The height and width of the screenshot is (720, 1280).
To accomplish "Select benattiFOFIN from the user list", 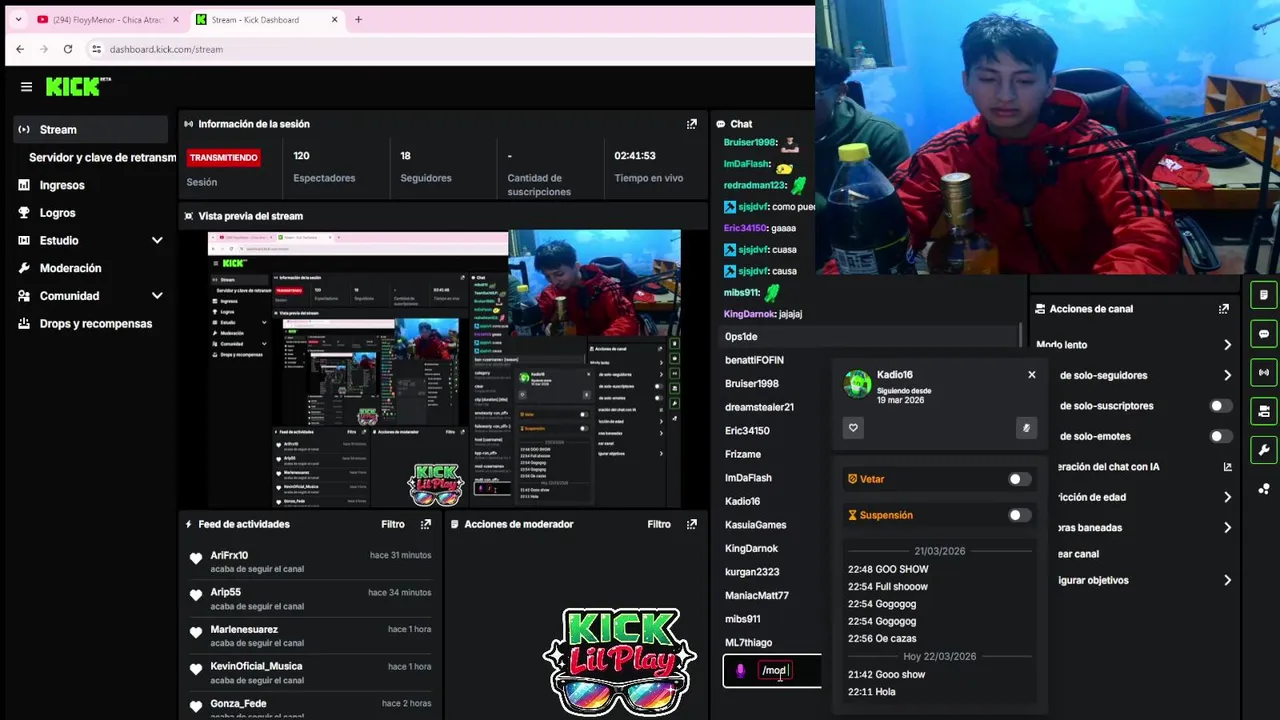I will pos(754,360).
